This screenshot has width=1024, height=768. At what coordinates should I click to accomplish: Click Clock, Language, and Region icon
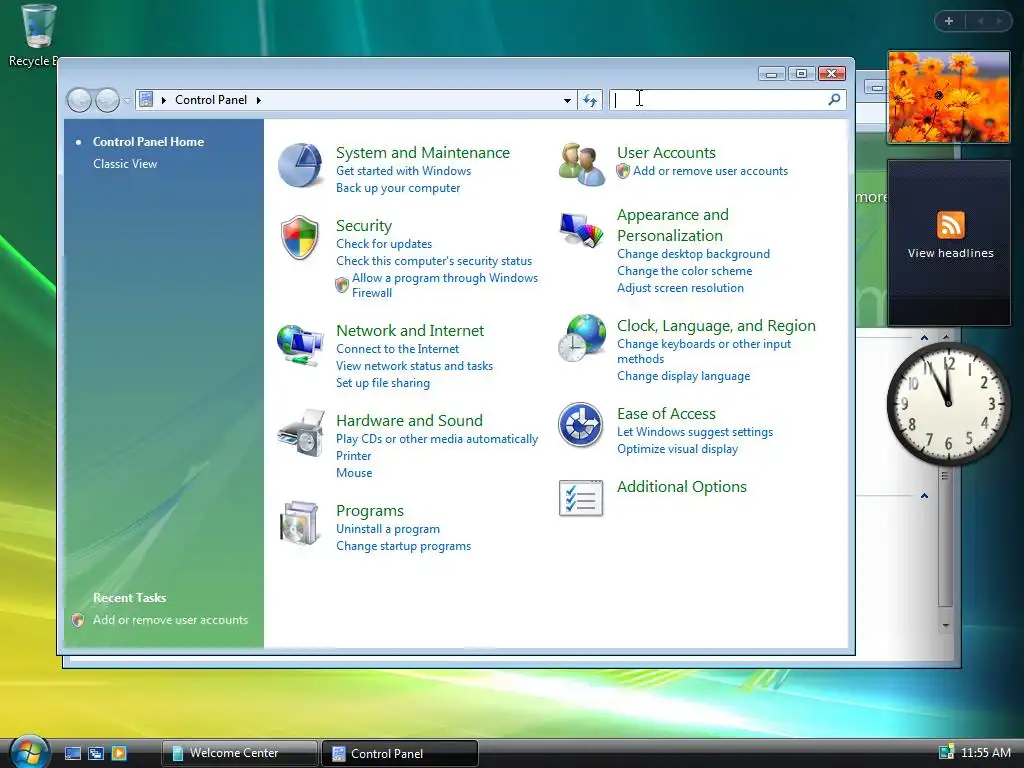(581, 338)
